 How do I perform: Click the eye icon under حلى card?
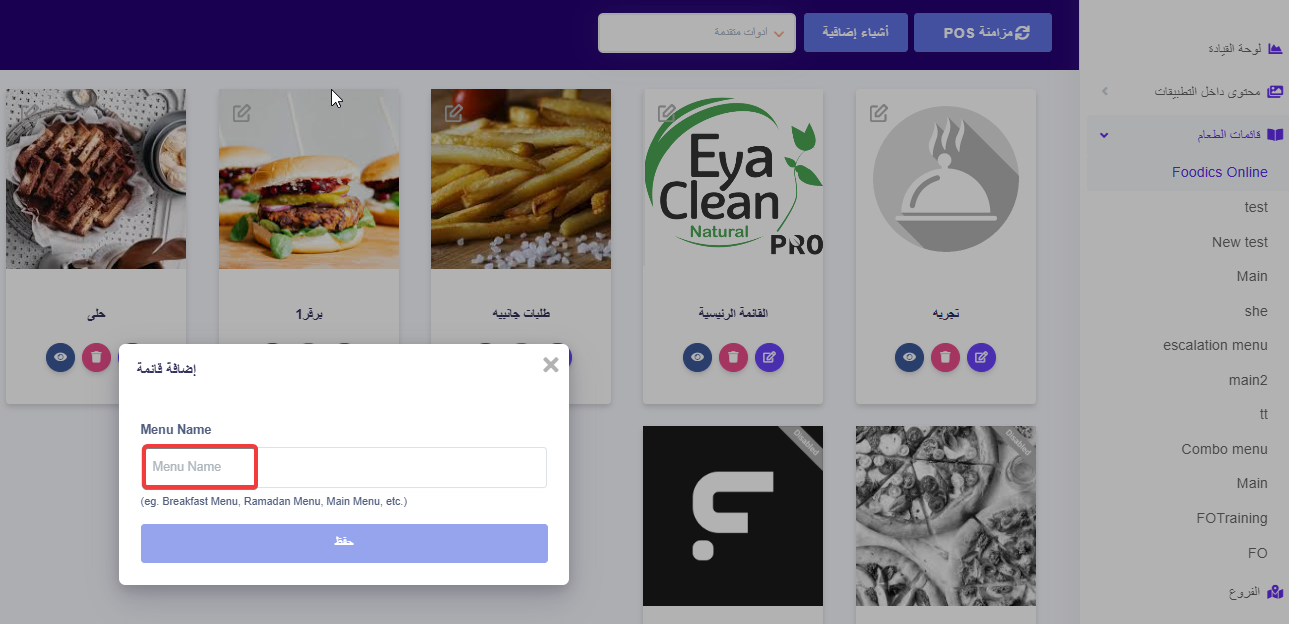[x=61, y=357]
